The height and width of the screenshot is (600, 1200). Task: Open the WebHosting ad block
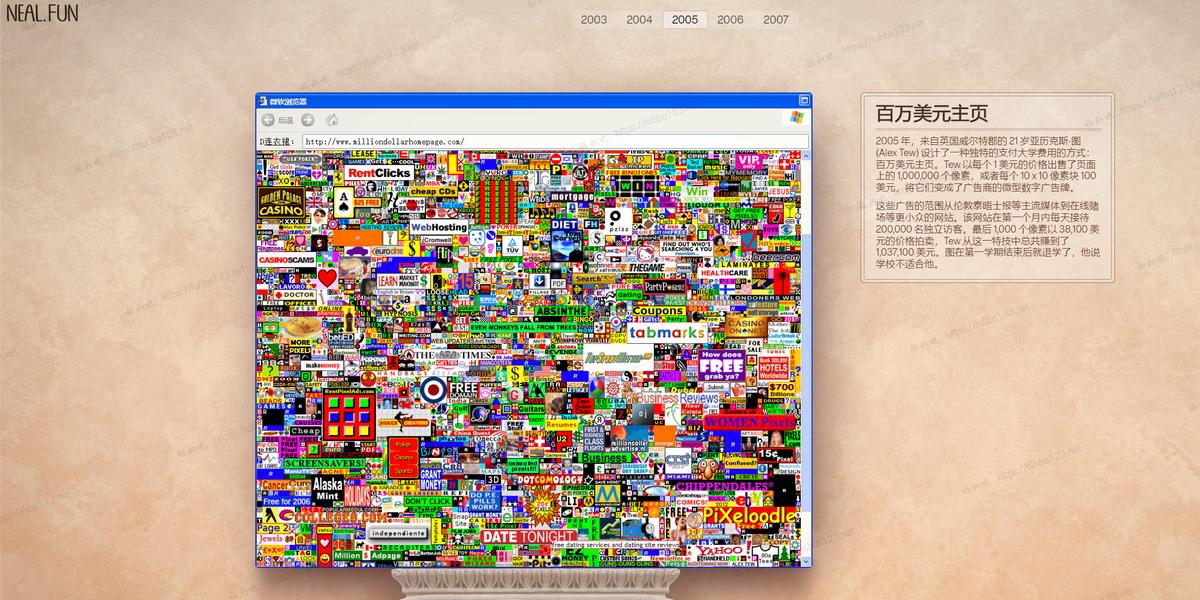point(438,227)
